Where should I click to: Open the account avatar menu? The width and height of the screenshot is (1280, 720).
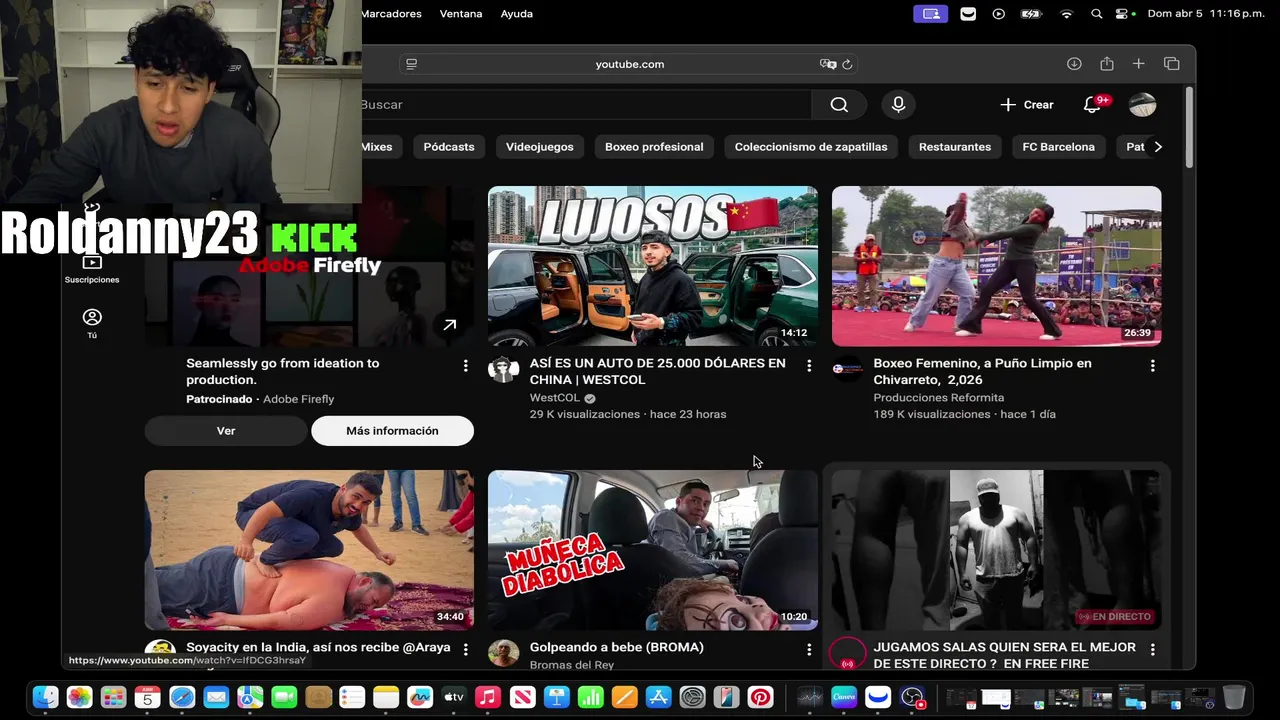[x=1142, y=105]
